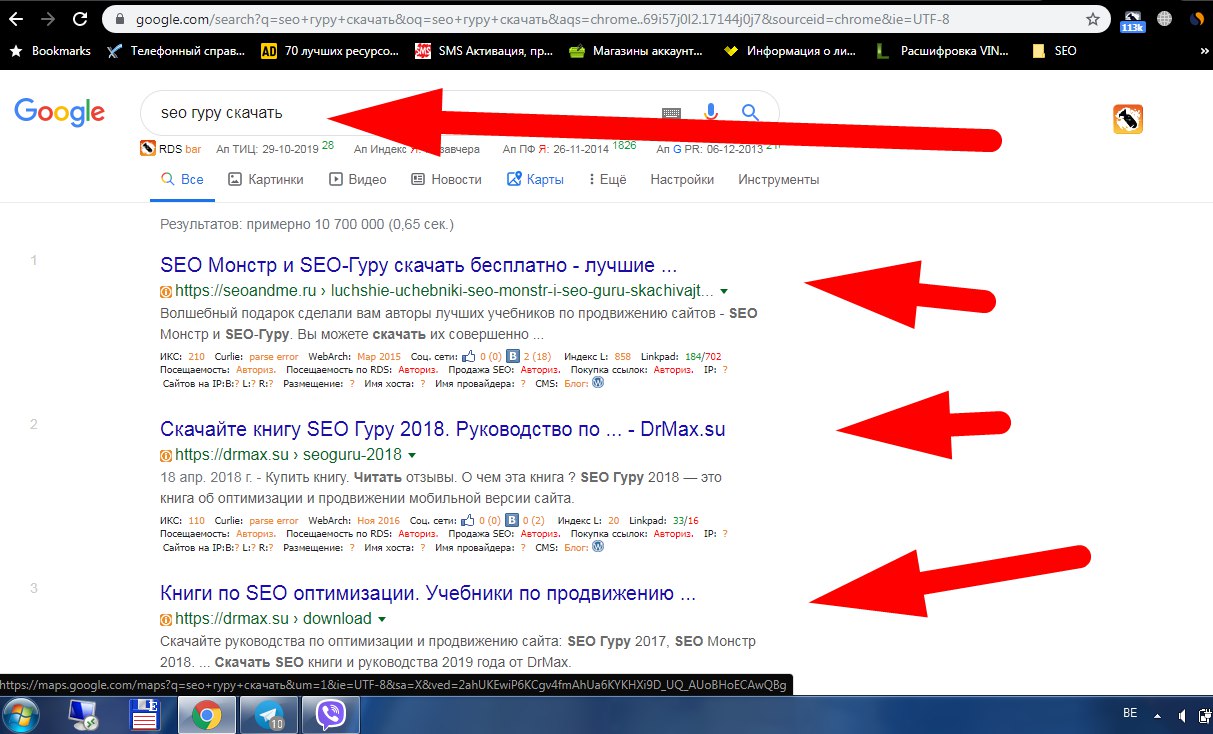Expand the dropdown arrow next to seoandme.ru URL
Screen dimensions: 1213x734
tap(723, 292)
